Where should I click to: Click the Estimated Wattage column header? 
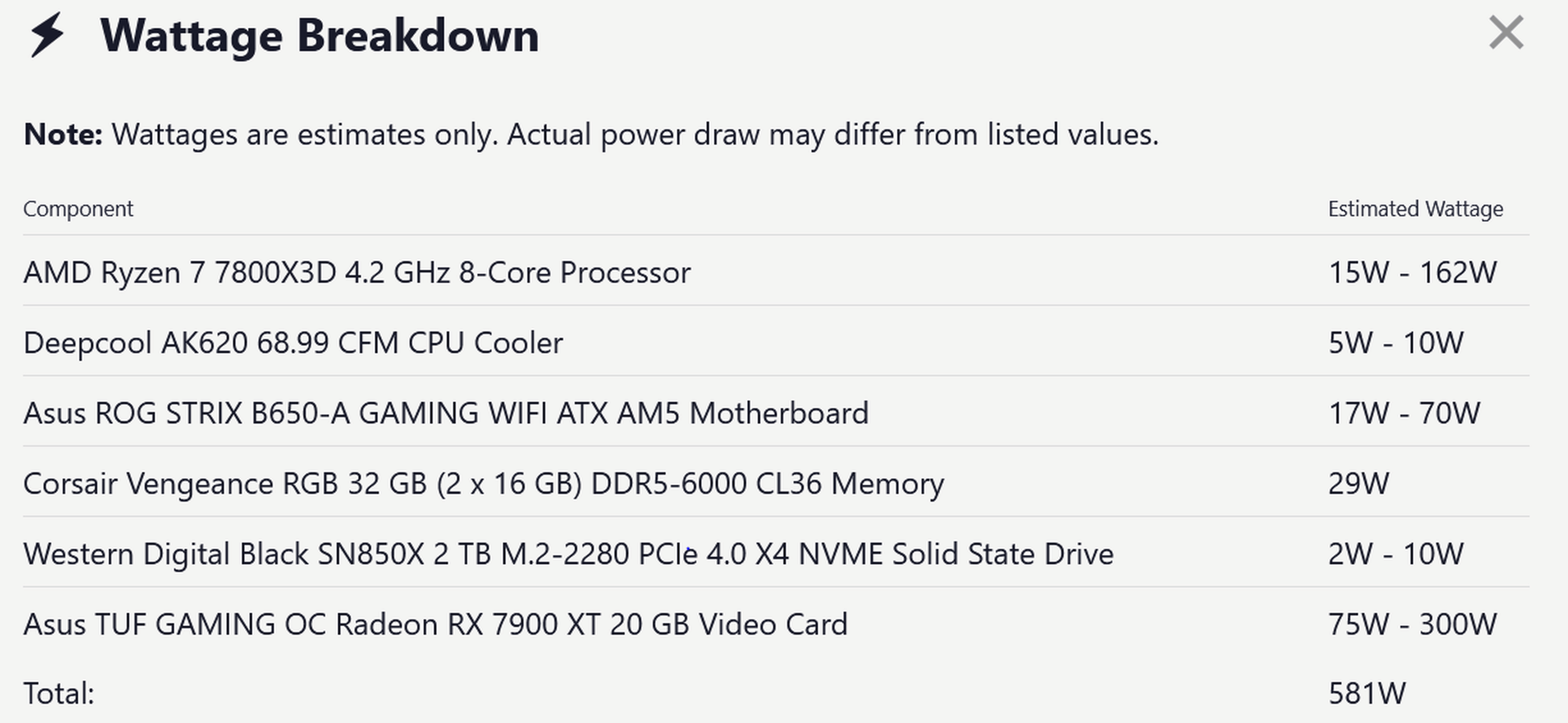[1415, 209]
